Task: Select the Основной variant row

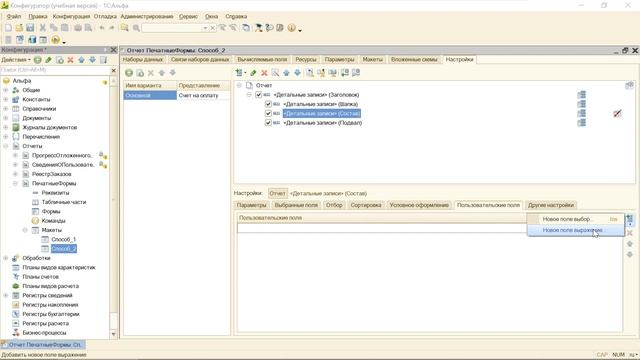Action: (x=150, y=95)
